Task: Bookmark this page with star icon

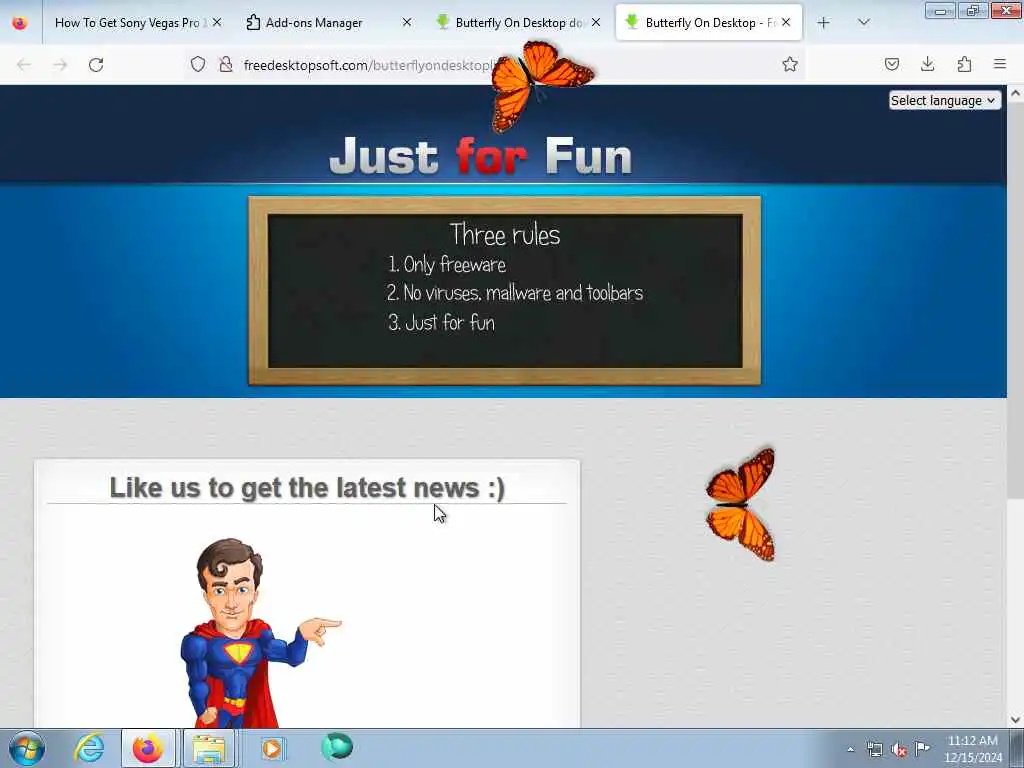Action: [x=790, y=64]
